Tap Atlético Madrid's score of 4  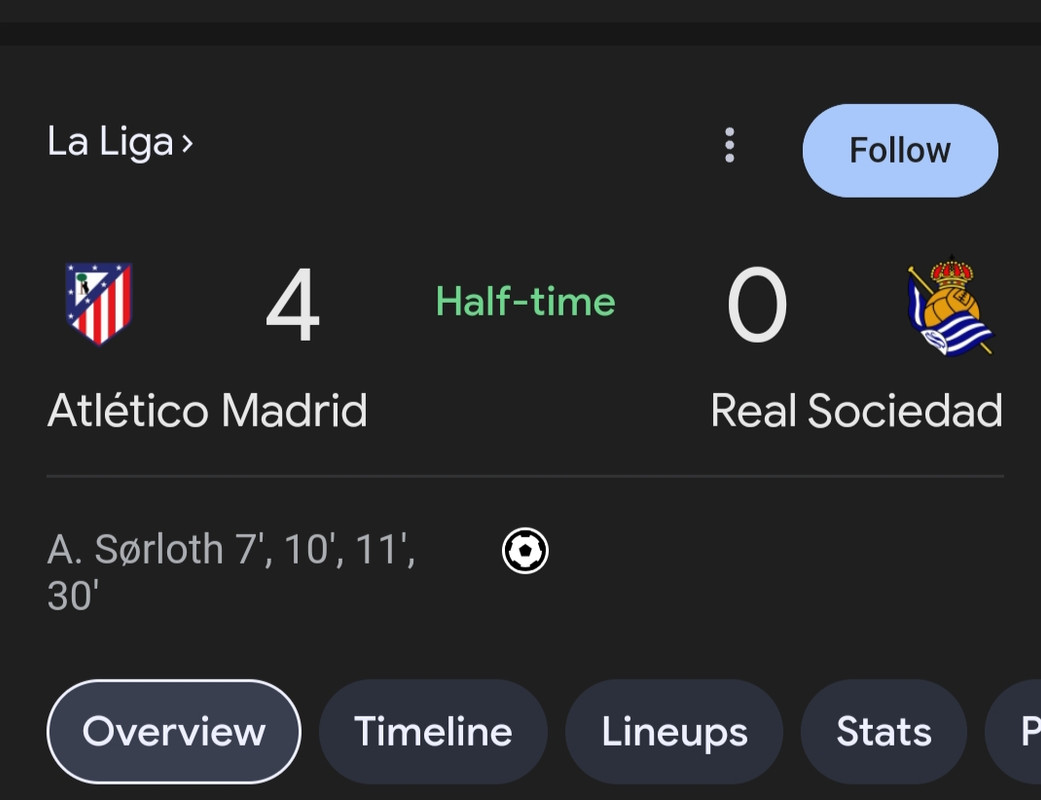tap(293, 305)
